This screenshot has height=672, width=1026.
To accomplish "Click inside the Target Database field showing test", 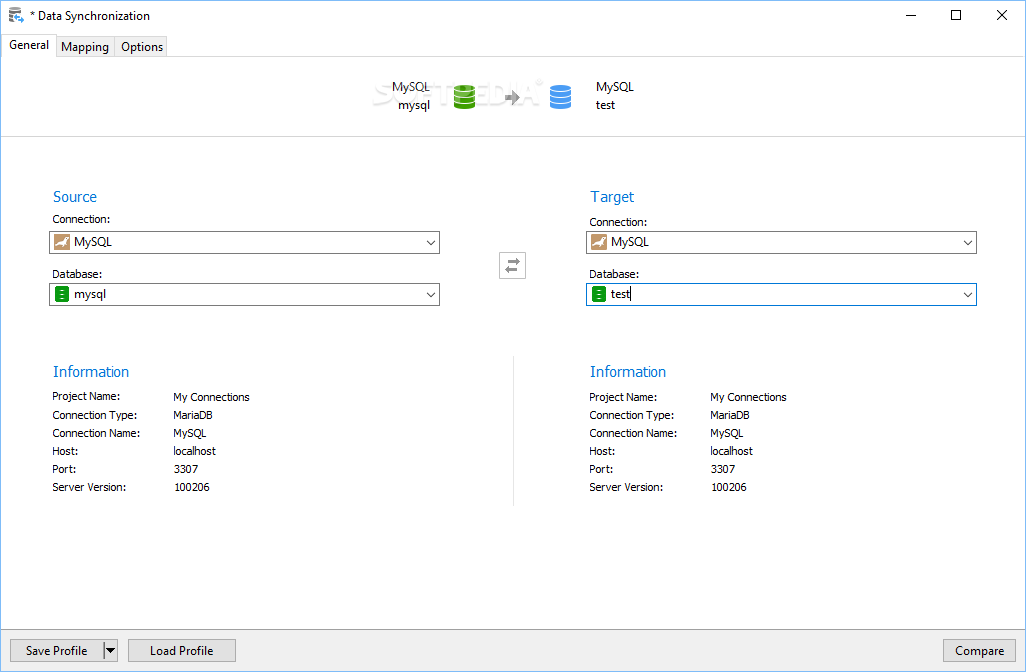I will 781,294.
